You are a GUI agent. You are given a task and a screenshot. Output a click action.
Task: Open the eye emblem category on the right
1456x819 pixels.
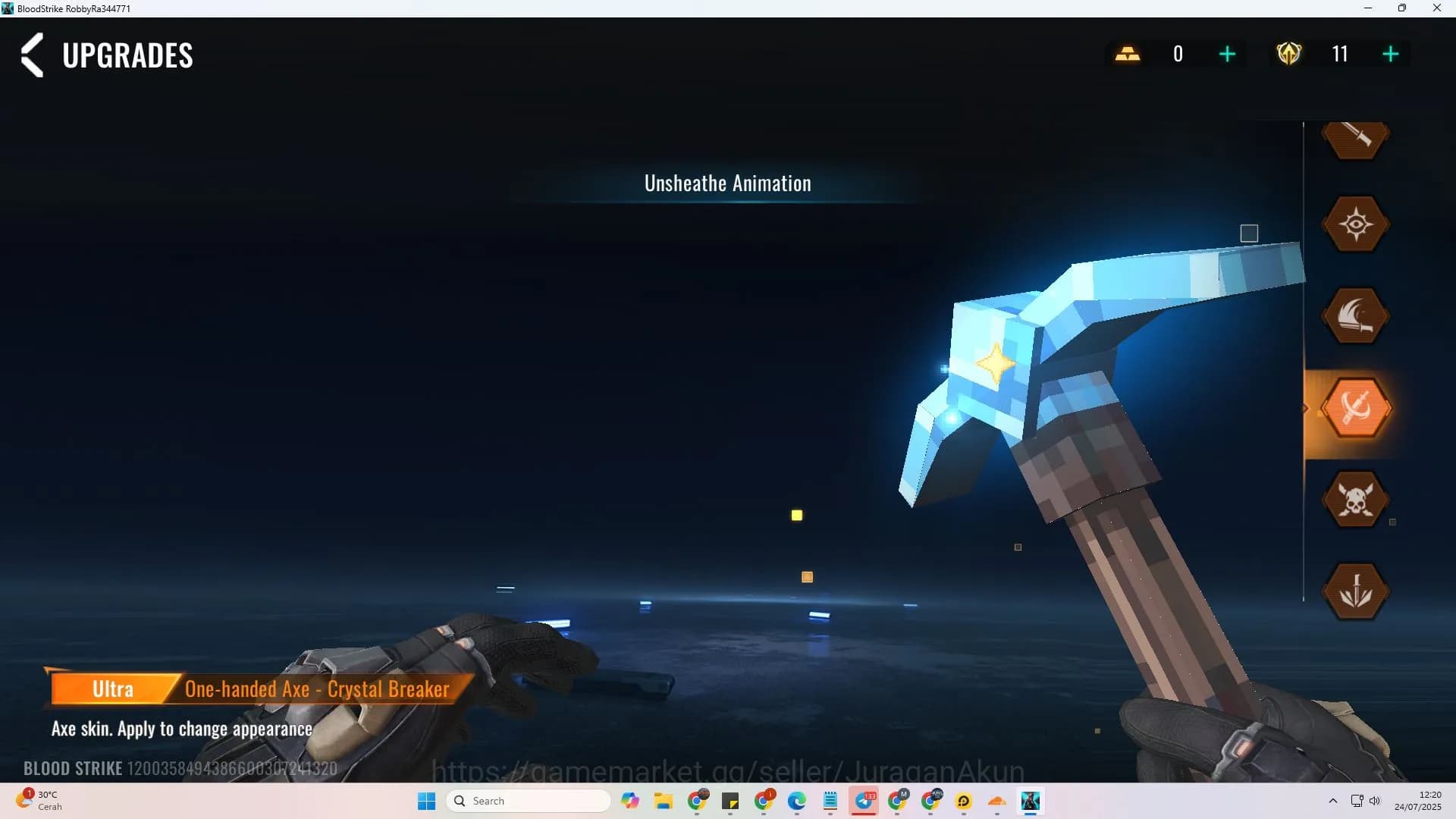1357,224
